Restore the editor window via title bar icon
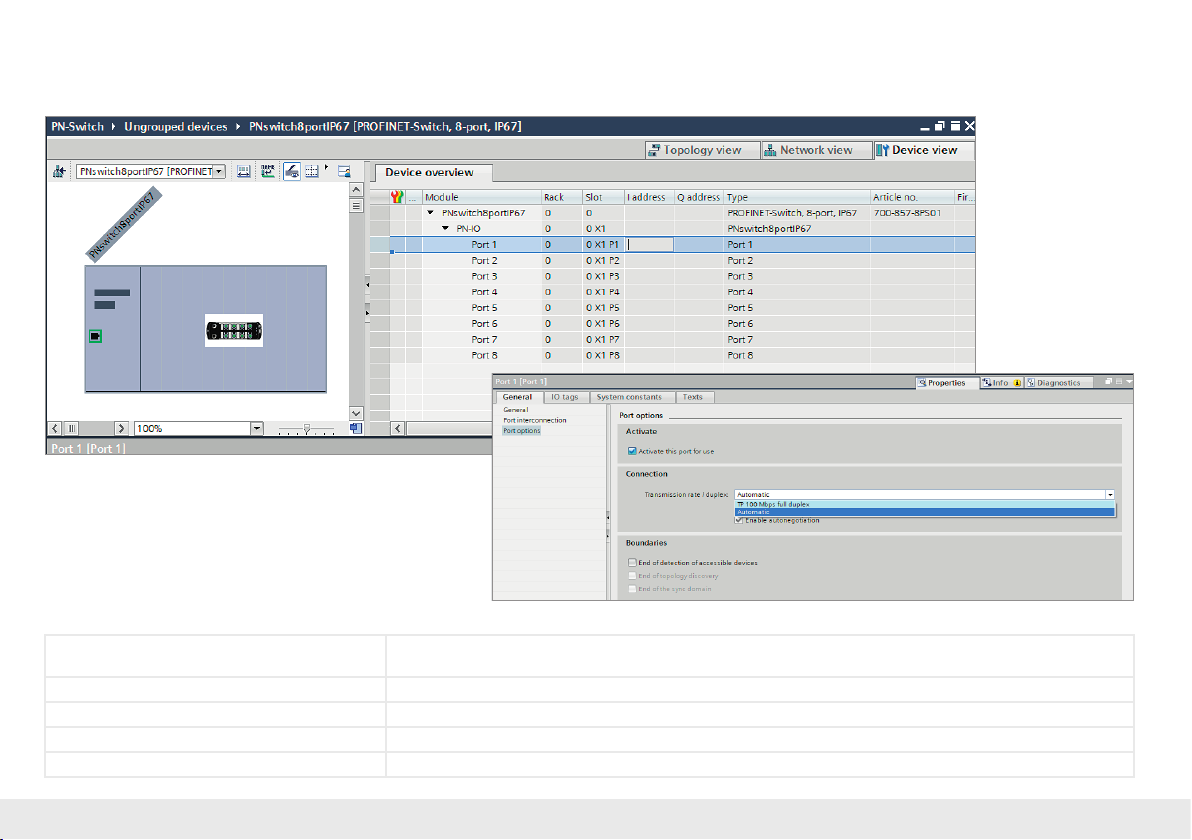 pyautogui.click(x=940, y=126)
